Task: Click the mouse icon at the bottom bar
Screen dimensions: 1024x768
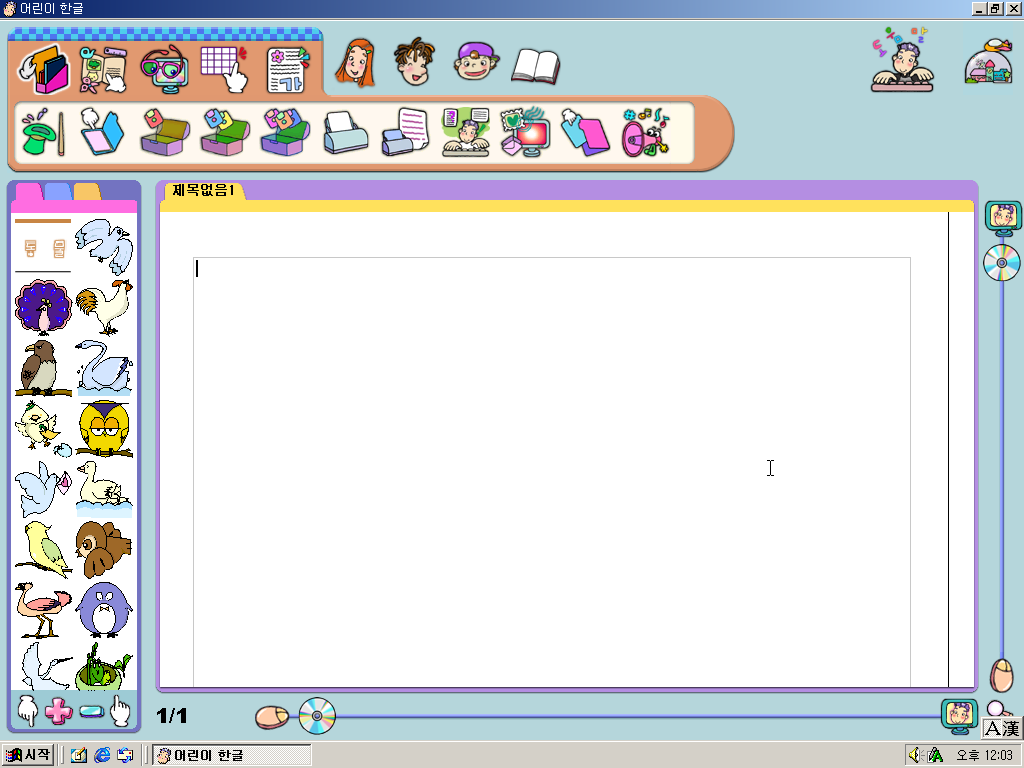Action: tap(272, 717)
